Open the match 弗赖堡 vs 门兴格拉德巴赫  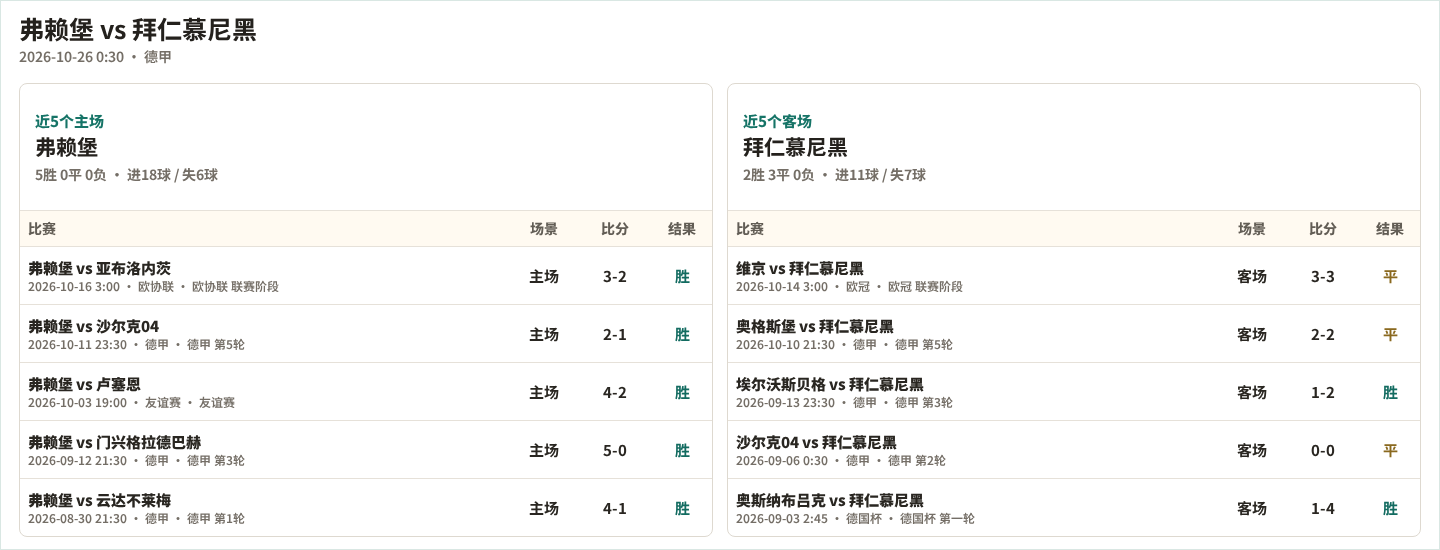click(x=114, y=442)
